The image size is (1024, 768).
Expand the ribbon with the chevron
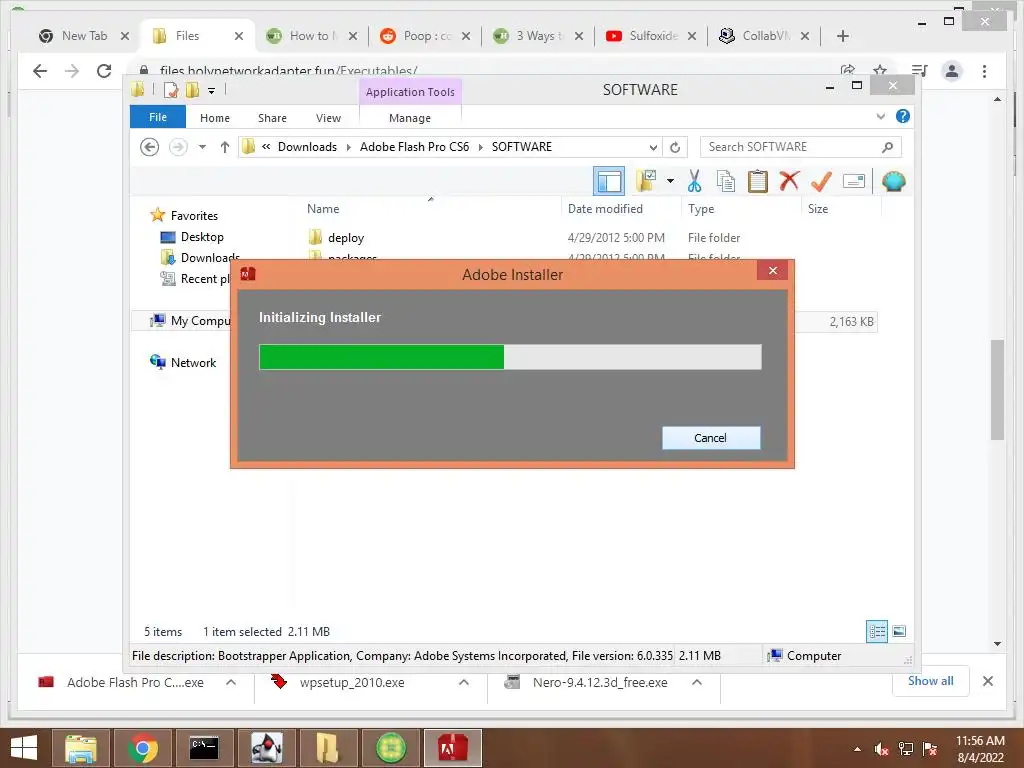pyautogui.click(x=880, y=116)
